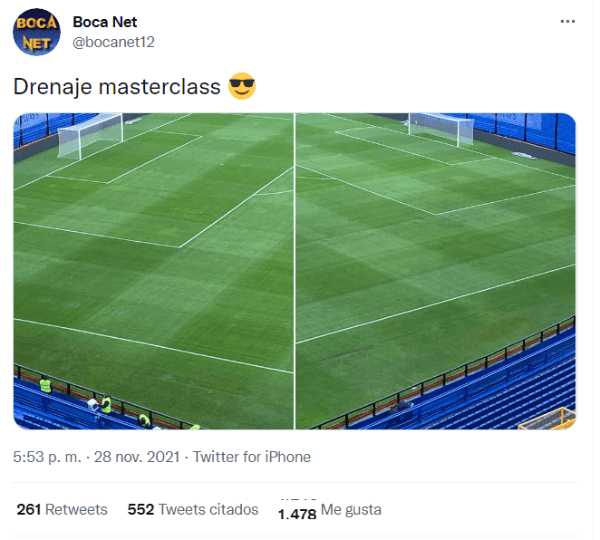The height and width of the screenshot is (540, 600).
Task: Click the yellow-vest staff in left photo
Action: [x=45, y=384]
